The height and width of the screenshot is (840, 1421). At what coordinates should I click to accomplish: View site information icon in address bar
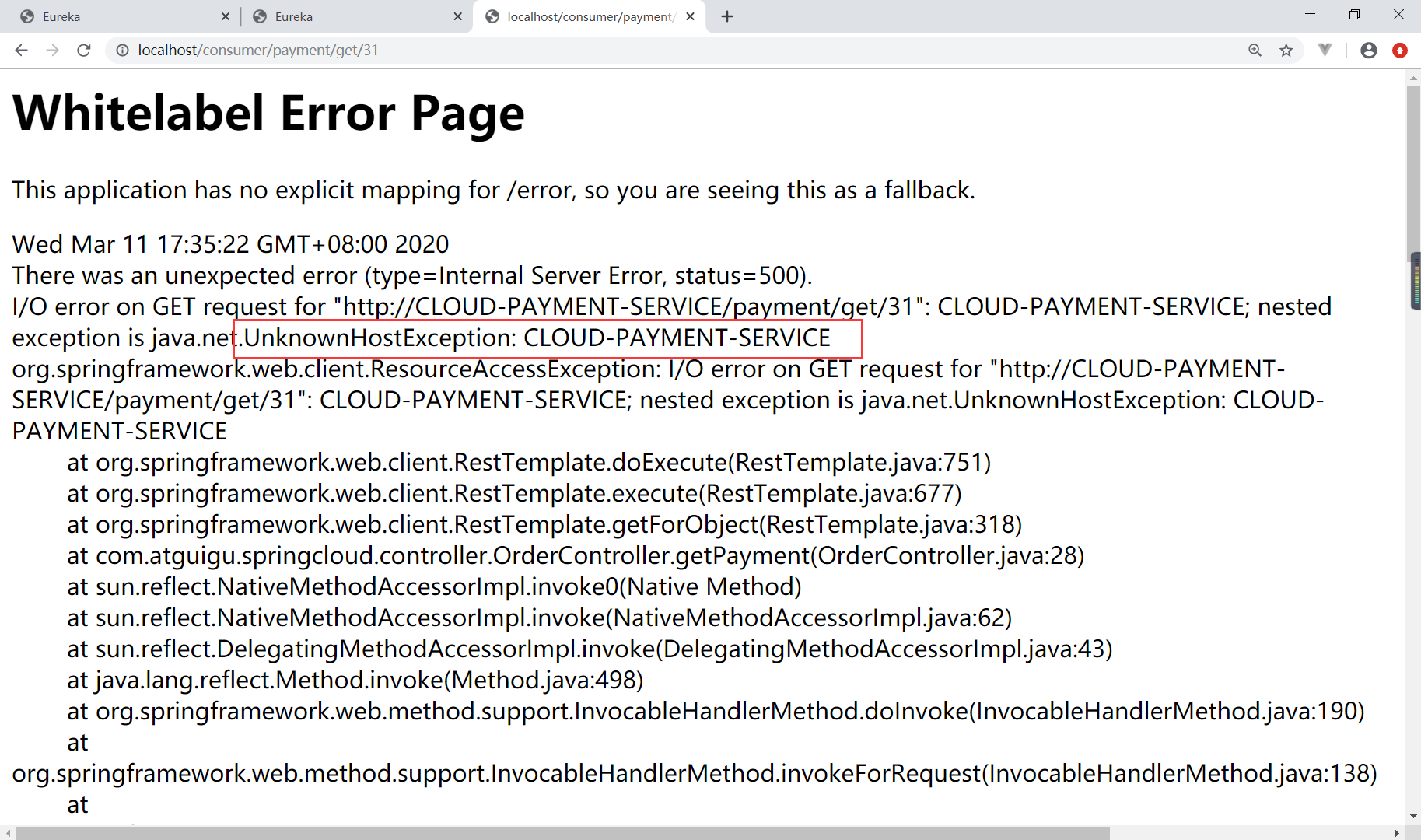tap(122, 51)
